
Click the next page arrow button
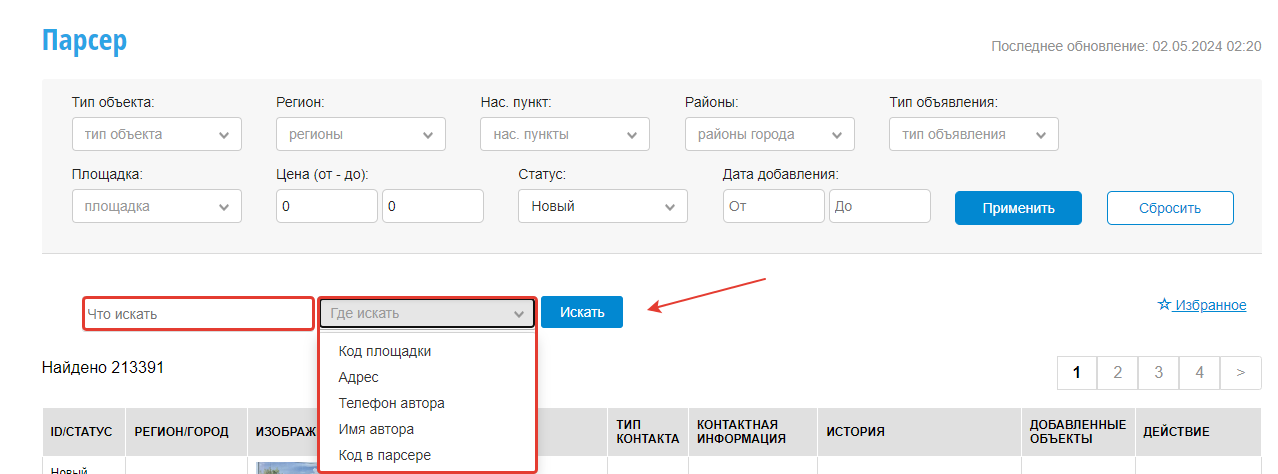pyautogui.click(x=1240, y=372)
